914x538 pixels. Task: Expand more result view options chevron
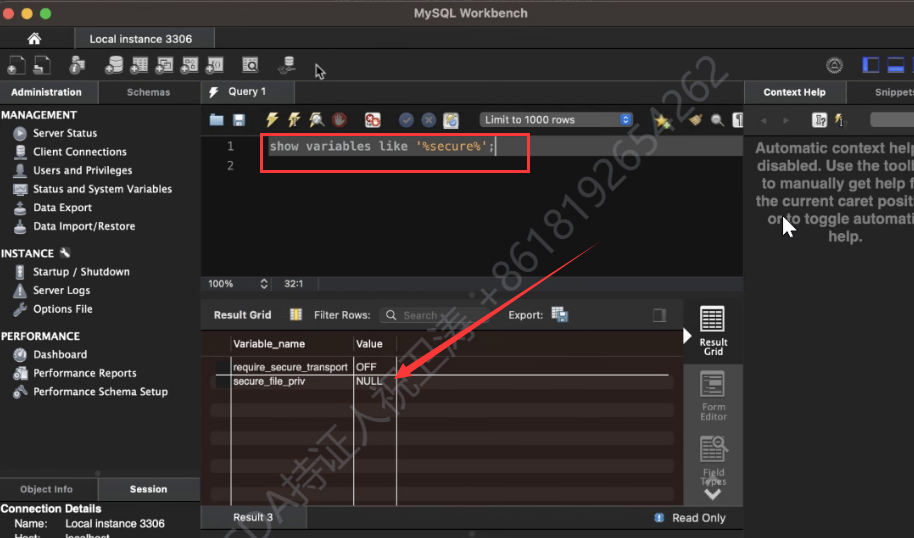point(713,494)
